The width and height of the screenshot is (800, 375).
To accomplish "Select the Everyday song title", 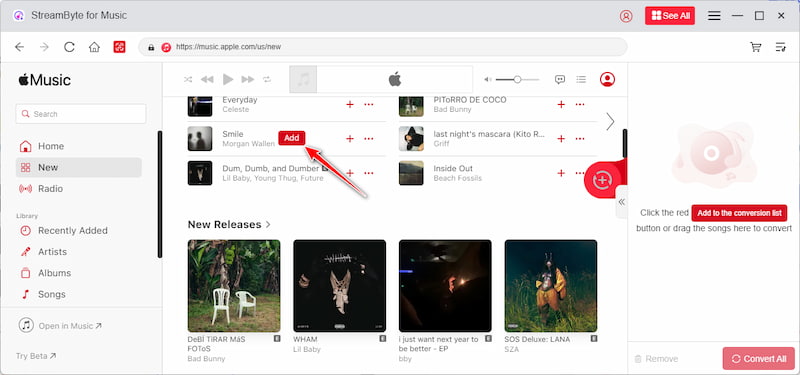I will pyautogui.click(x=240, y=99).
